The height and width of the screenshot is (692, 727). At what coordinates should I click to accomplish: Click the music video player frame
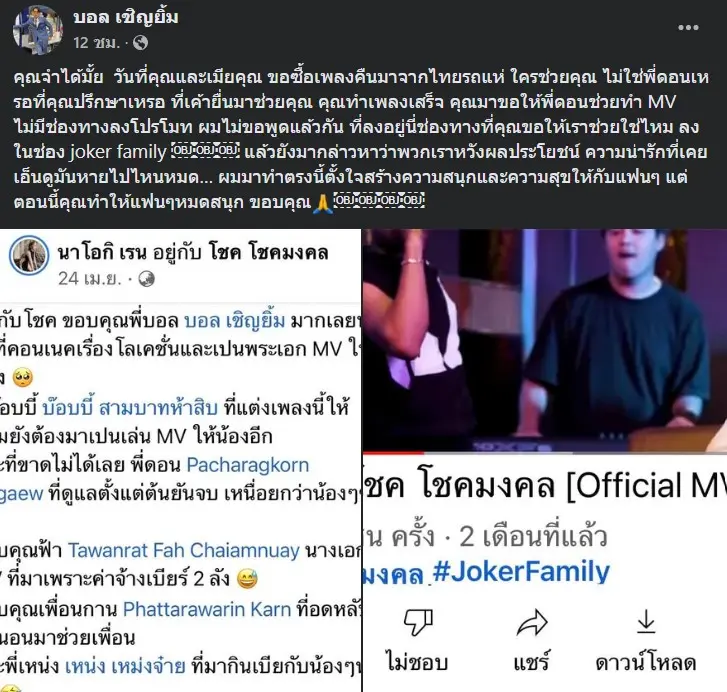545,340
